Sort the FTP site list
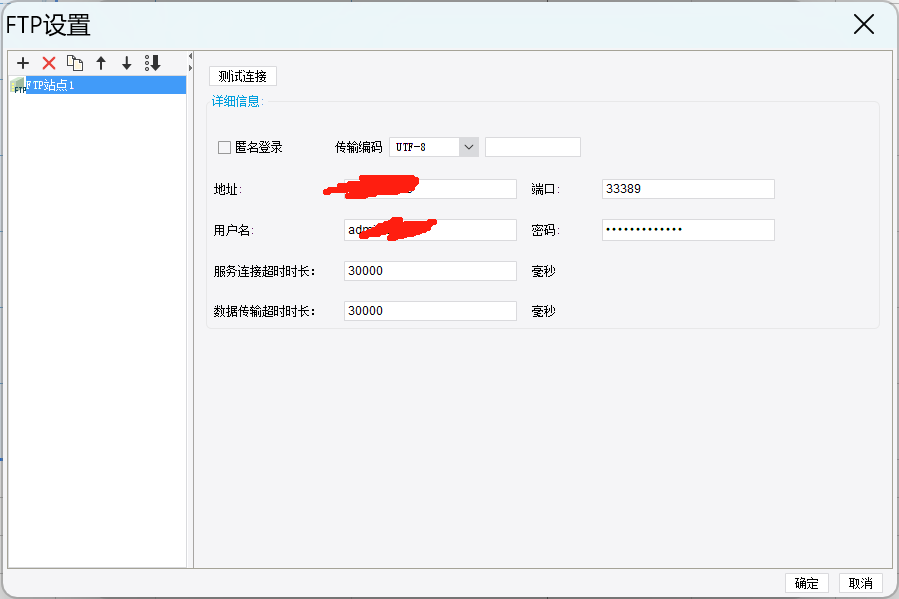 point(153,63)
